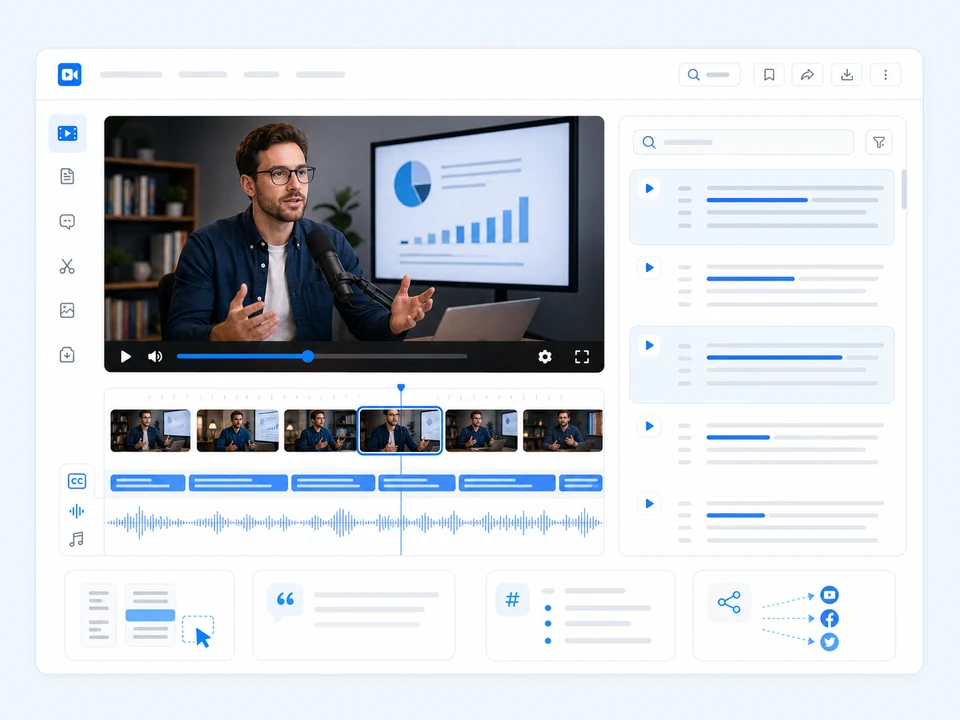Click the transcript panel search field

point(743,142)
